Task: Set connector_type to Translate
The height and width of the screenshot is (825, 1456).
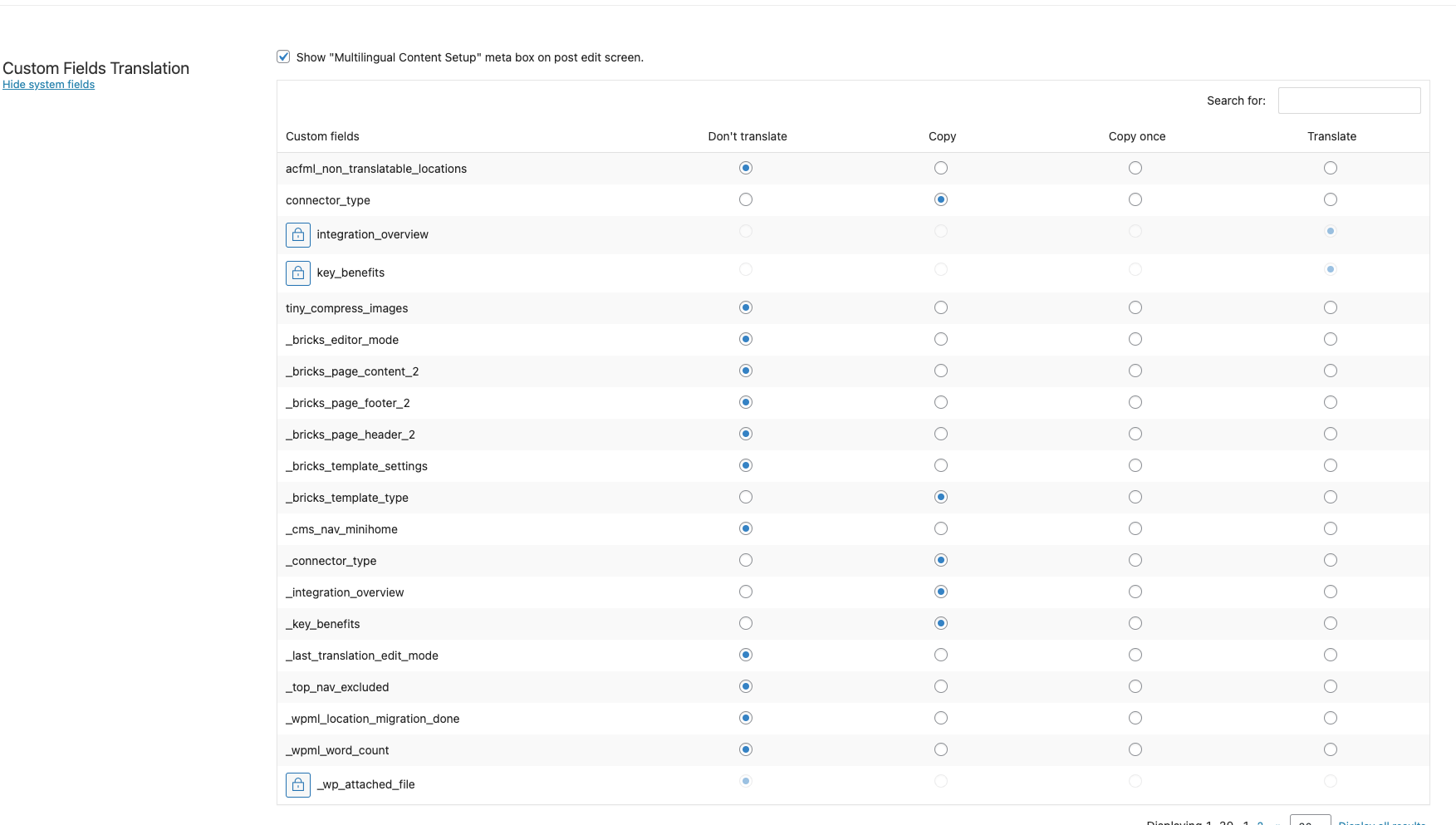Action: pyautogui.click(x=1331, y=199)
